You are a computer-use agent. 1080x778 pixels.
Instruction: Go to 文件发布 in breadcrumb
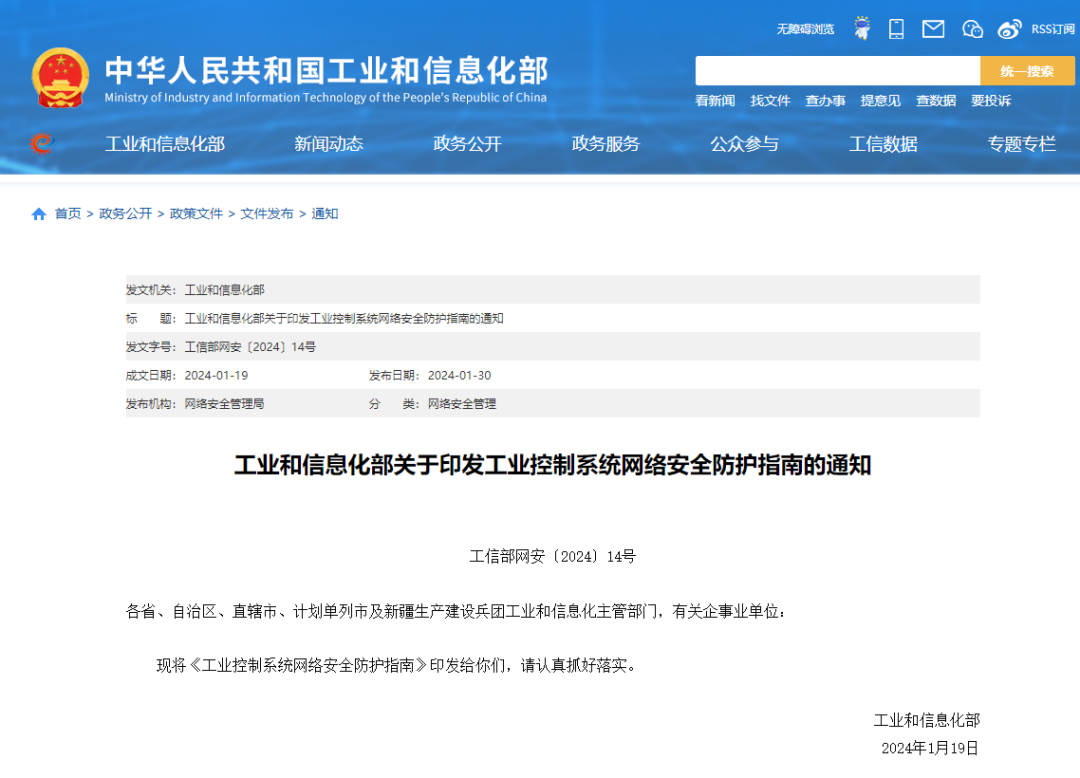(x=267, y=213)
